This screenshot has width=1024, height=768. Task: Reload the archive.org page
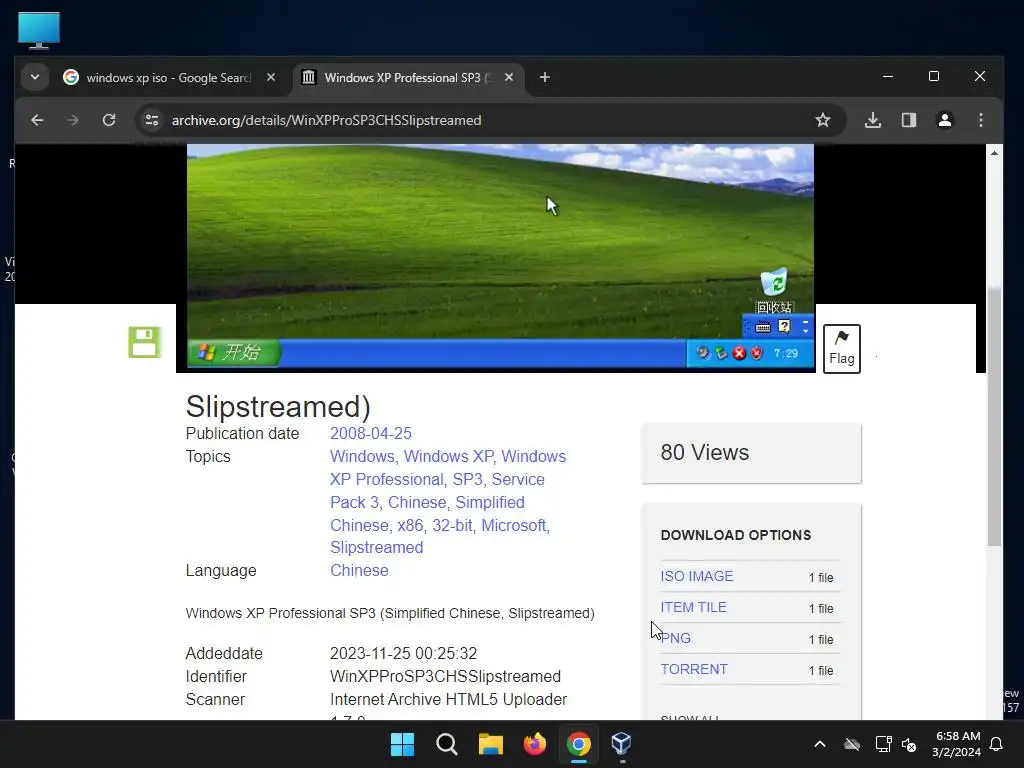[x=109, y=120]
